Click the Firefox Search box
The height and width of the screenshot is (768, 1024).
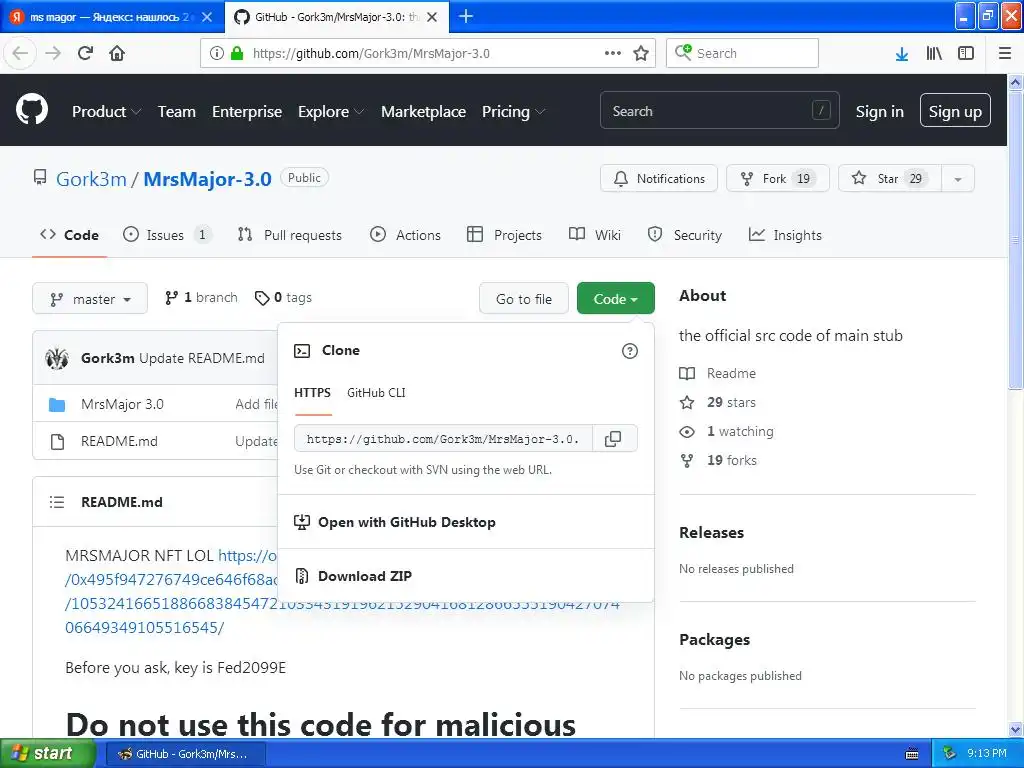tap(742, 53)
